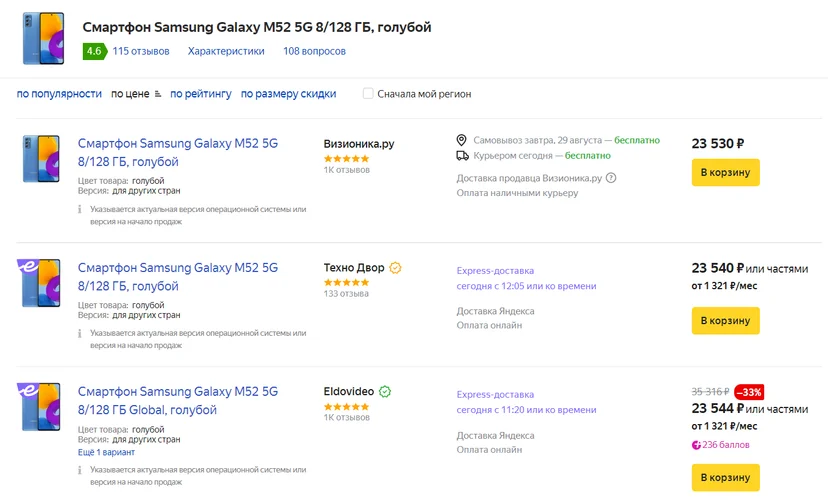Click the green verified badge beside Eldovideo

[385, 392]
